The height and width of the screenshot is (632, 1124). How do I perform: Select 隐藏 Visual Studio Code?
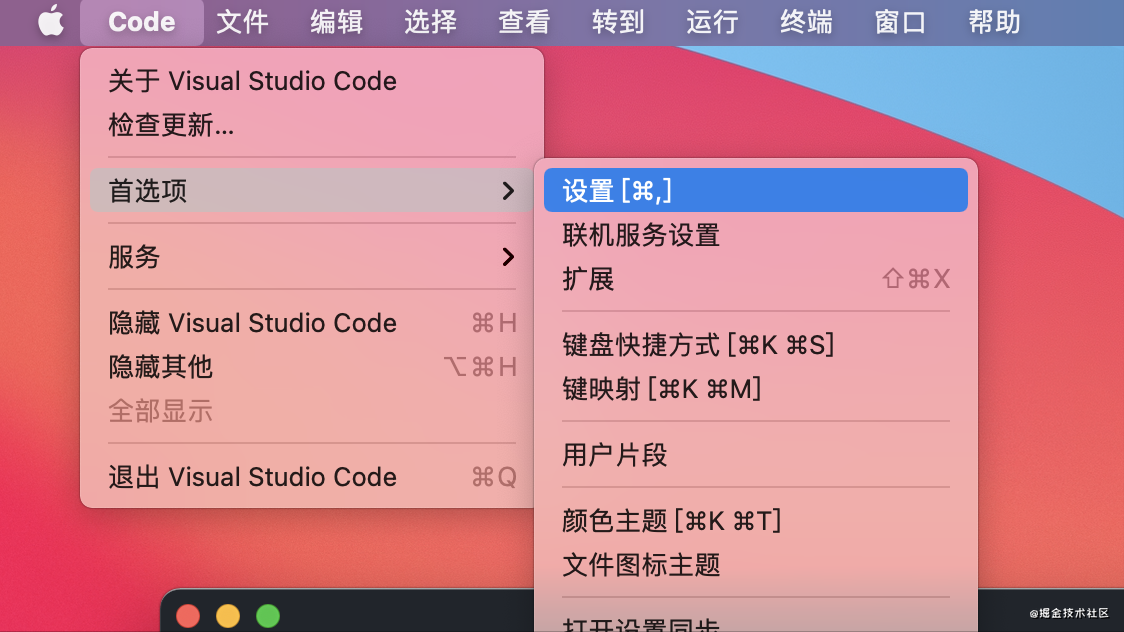pos(312,323)
